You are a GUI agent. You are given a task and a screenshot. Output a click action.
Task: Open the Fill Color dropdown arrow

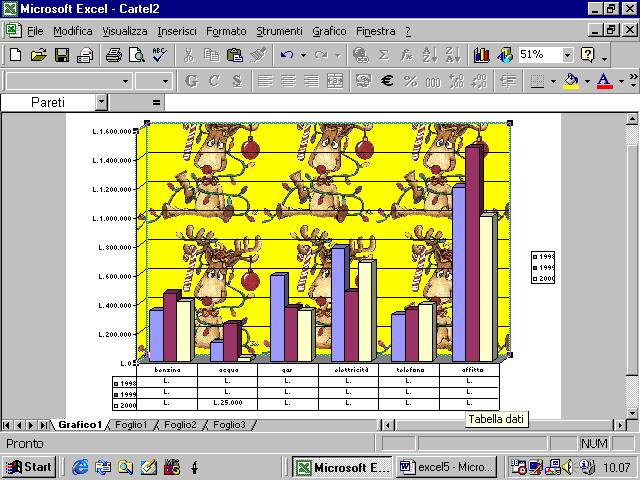pos(587,81)
